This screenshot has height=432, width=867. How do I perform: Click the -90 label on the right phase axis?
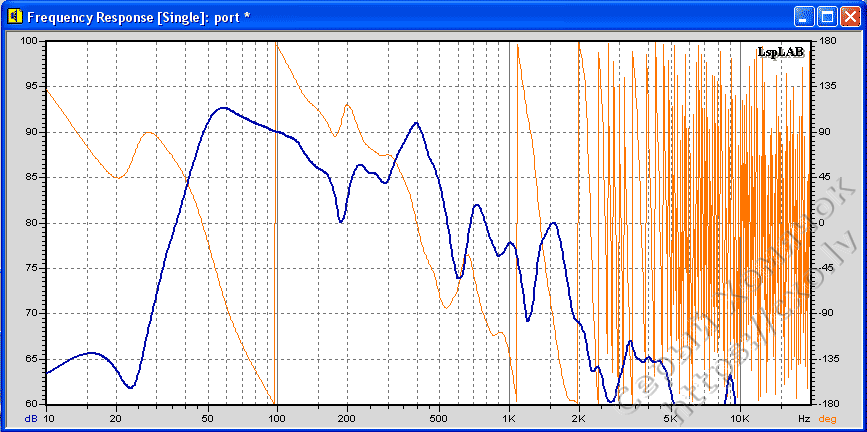coord(828,313)
